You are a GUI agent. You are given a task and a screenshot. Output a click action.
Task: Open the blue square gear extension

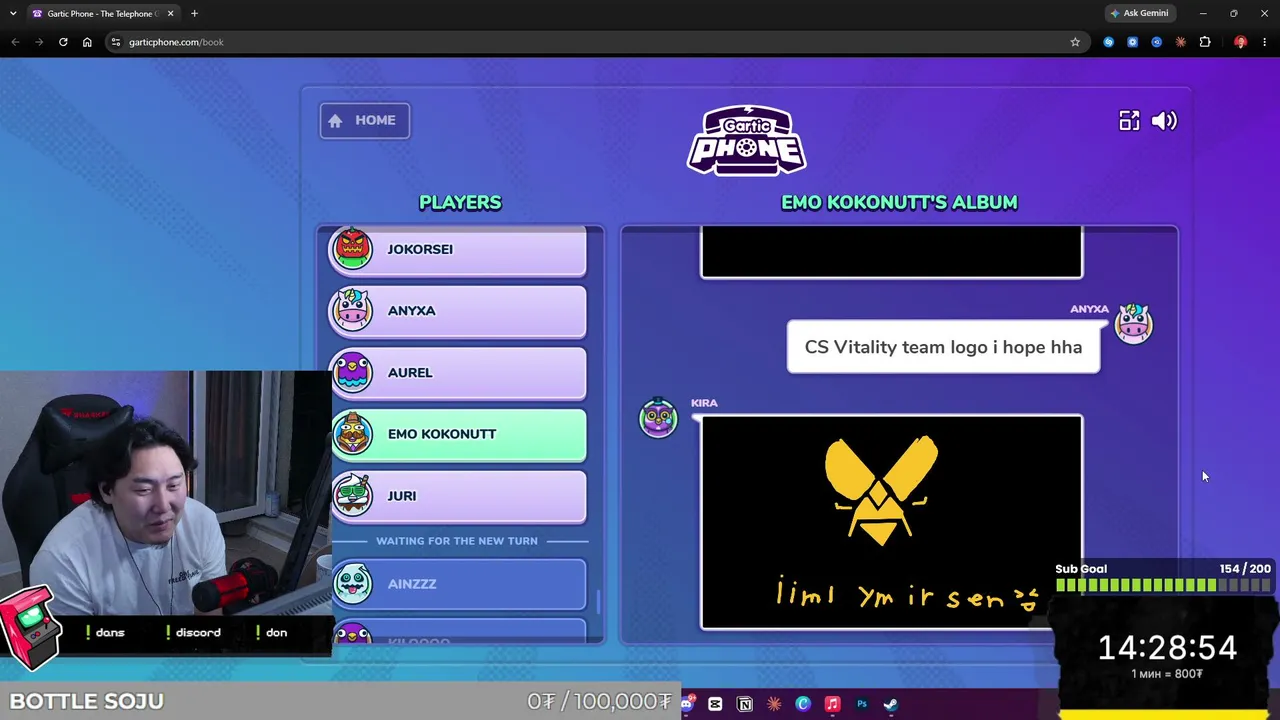click(1132, 42)
